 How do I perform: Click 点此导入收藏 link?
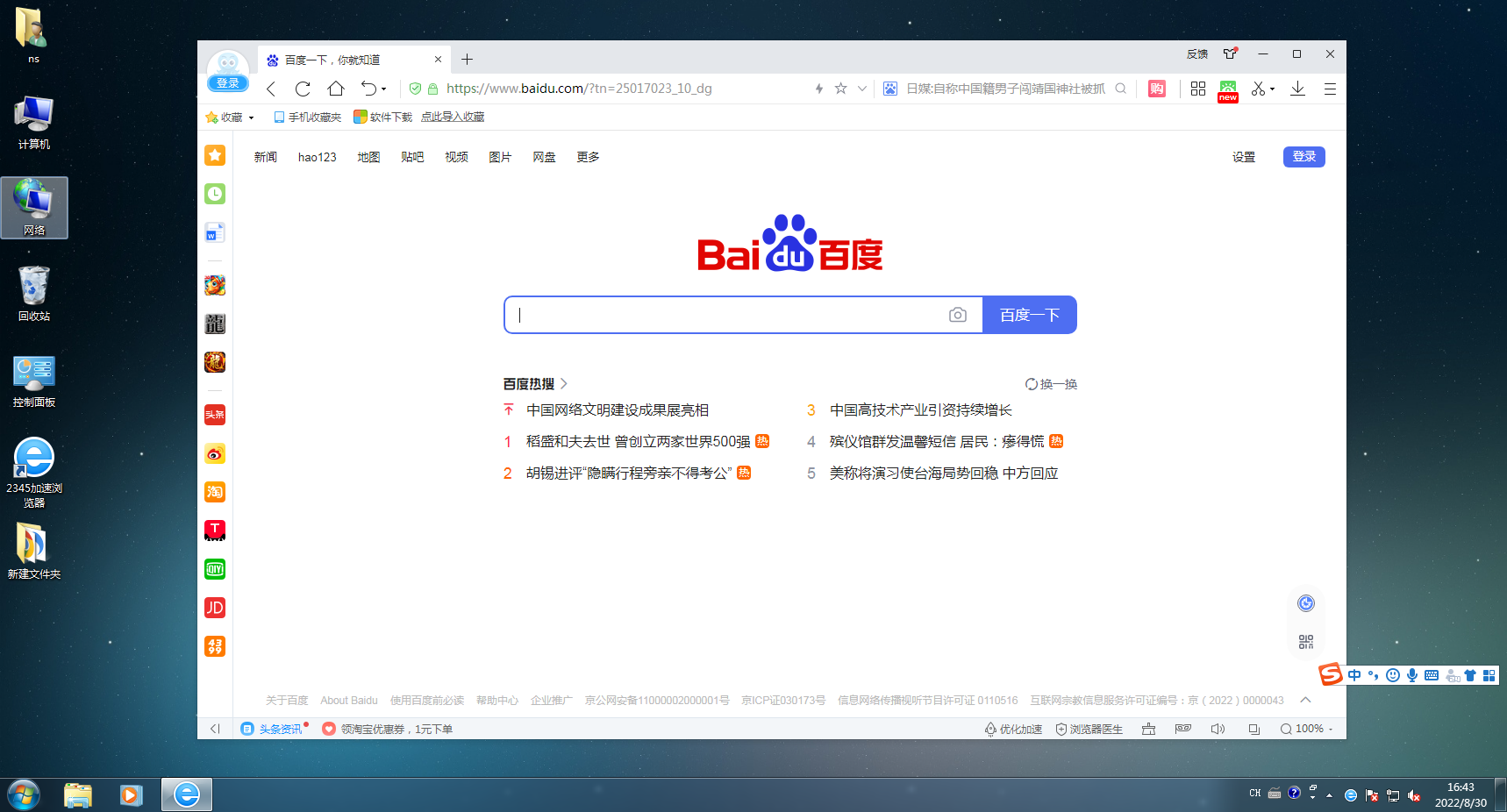click(453, 118)
